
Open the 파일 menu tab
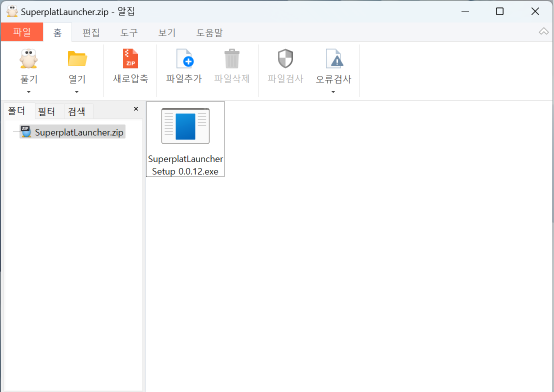(22, 32)
